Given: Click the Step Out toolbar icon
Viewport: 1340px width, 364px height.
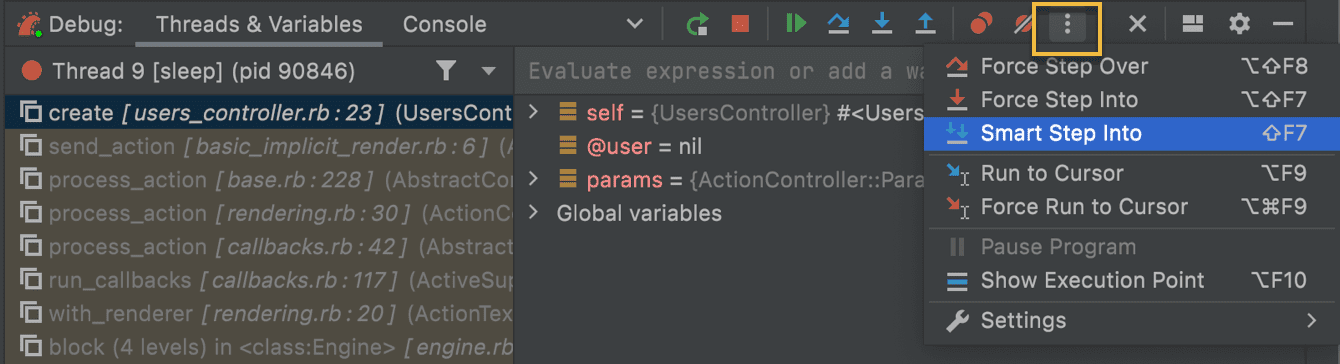Looking at the screenshot, I should [926, 24].
